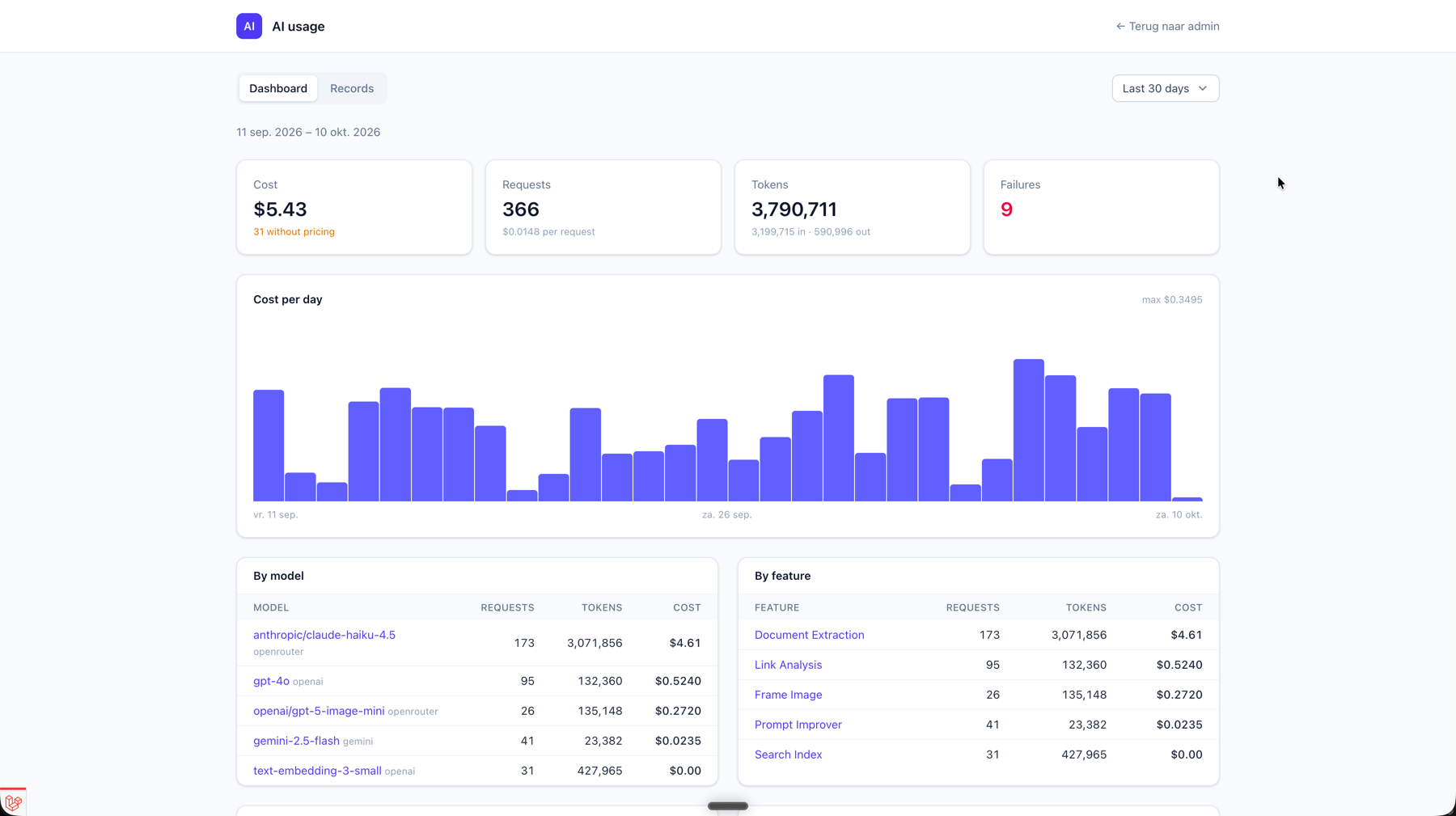The width and height of the screenshot is (1456, 816).
Task: Click the 3,790,711 tokens value
Action: 794,209
